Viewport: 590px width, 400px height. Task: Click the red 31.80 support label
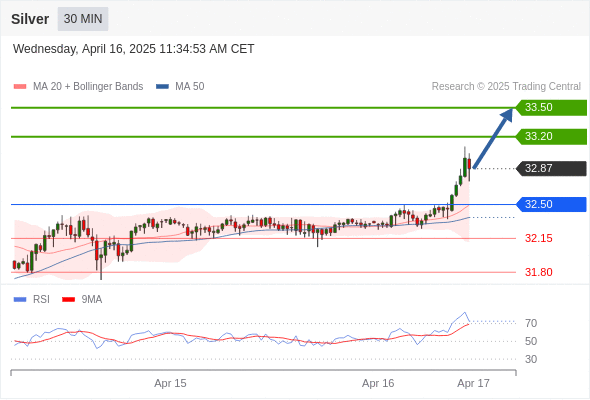(539, 272)
